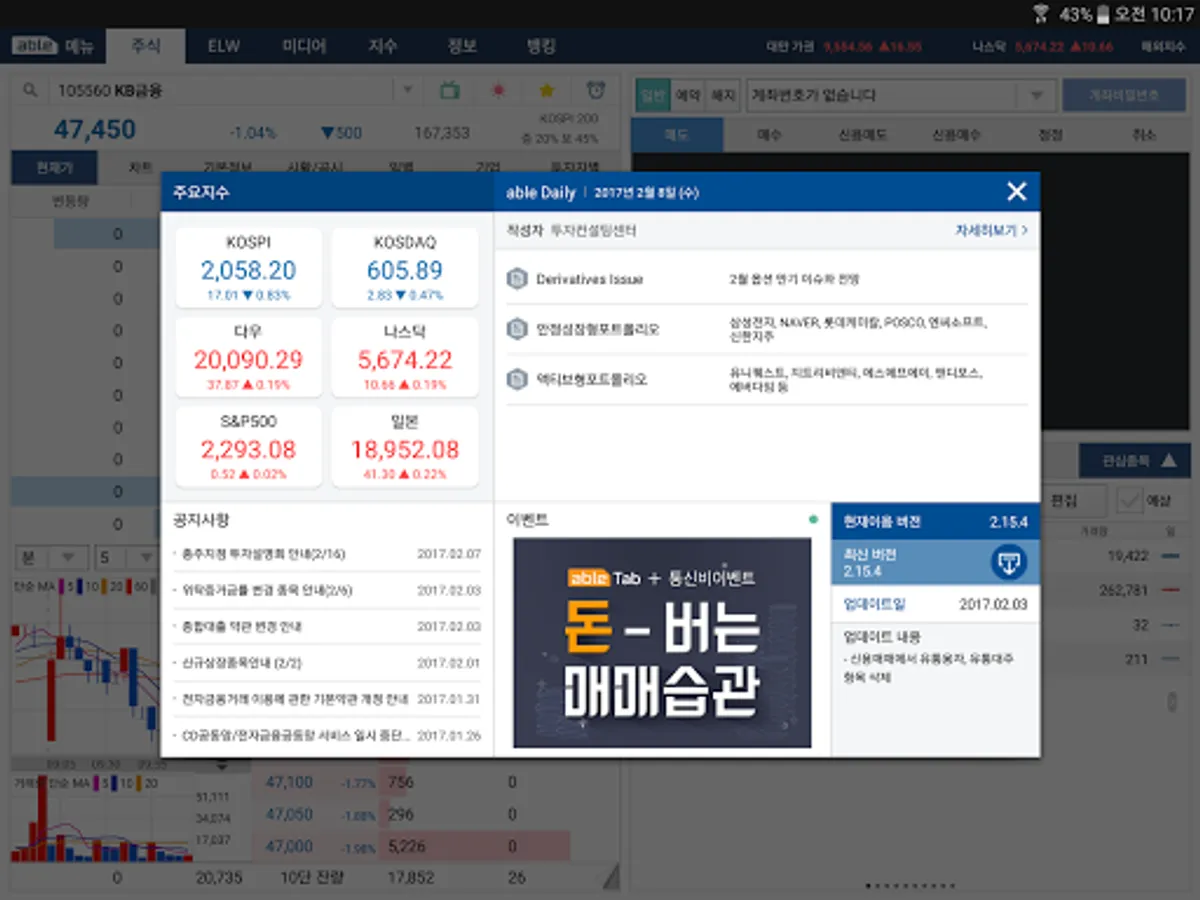Image resolution: width=1200 pixels, height=900 pixels.
Task: Open the 2017.02.07 notice
Action: click(326, 554)
